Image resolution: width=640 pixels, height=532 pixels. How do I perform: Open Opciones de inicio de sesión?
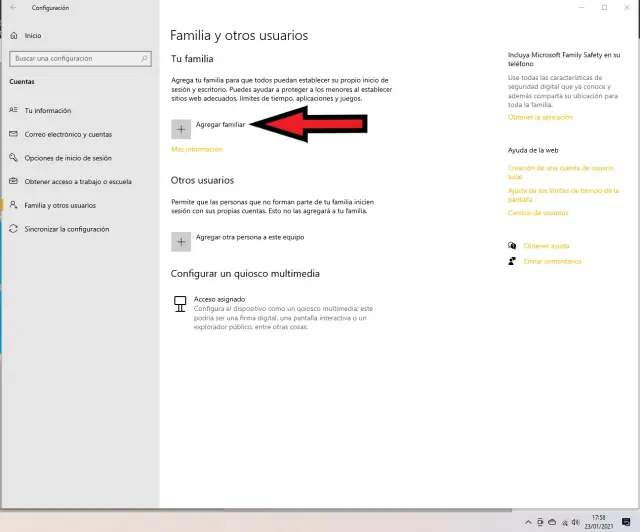[67, 158]
